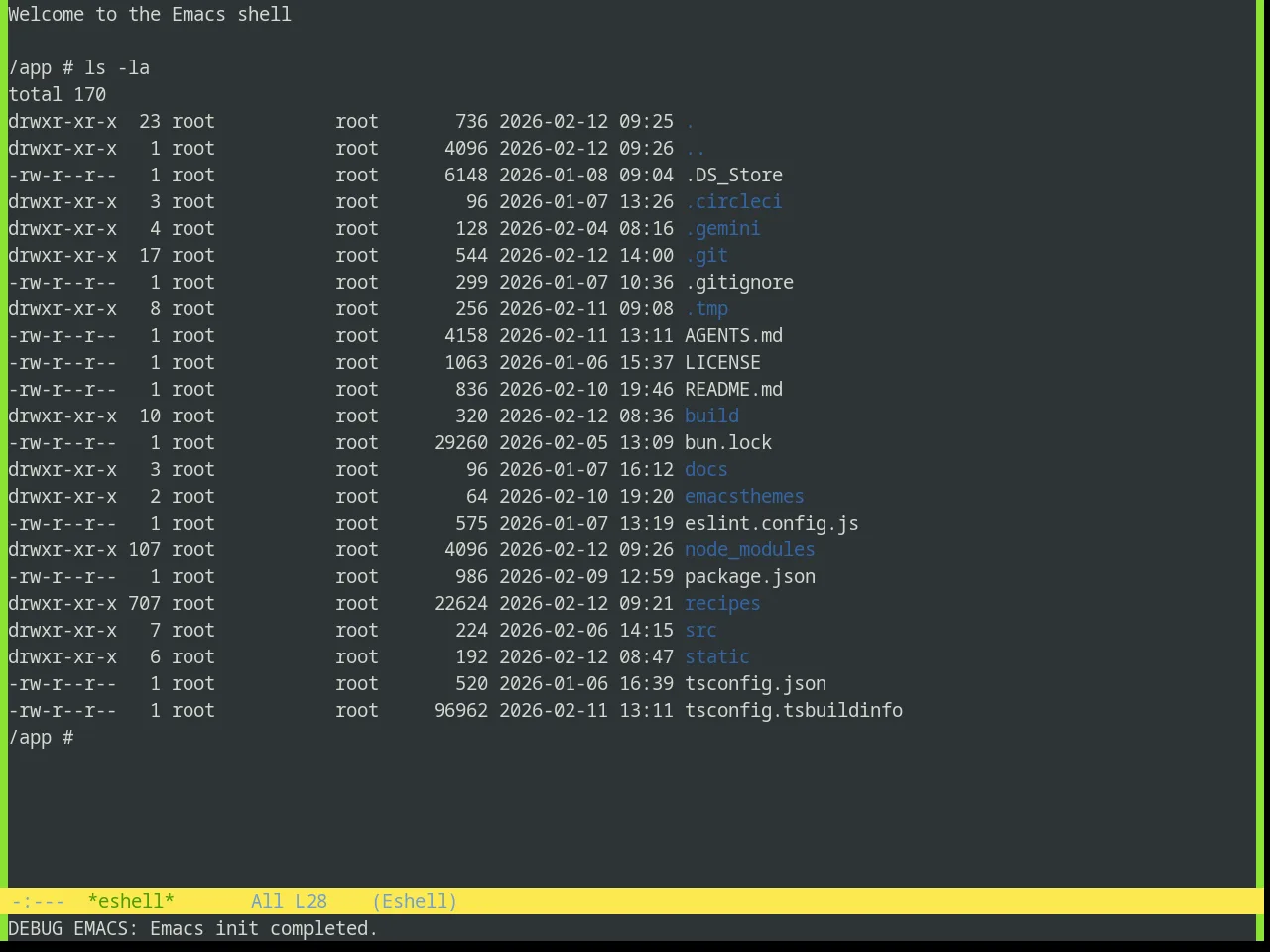Screen dimensions: 1270x952
Task: Open the build directory name
Action: click(711, 416)
